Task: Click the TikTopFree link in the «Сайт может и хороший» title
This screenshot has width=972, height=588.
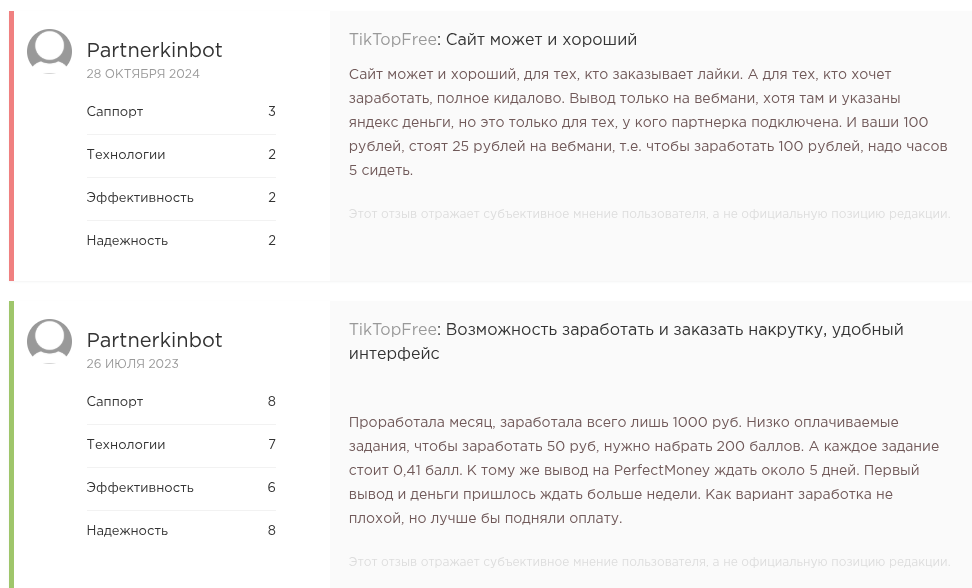Action: pos(393,40)
